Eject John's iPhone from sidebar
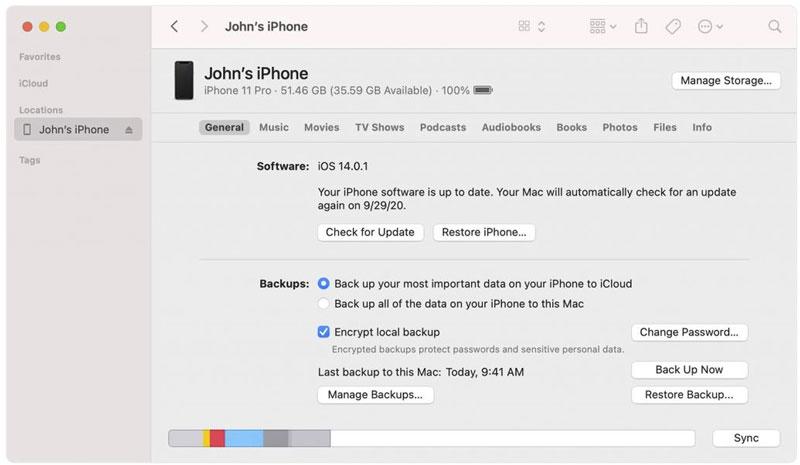The image size is (800, 465). click(129, 130)
